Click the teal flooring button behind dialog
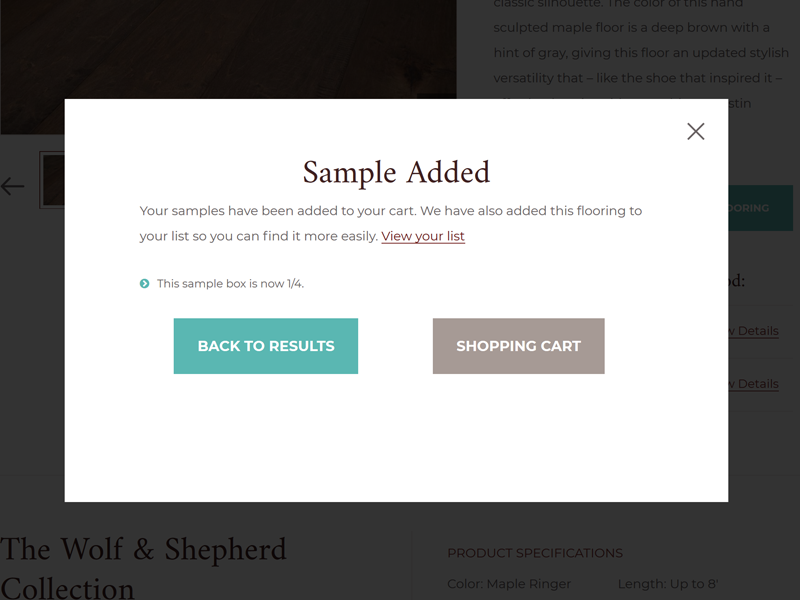 [x=760, y=208]
